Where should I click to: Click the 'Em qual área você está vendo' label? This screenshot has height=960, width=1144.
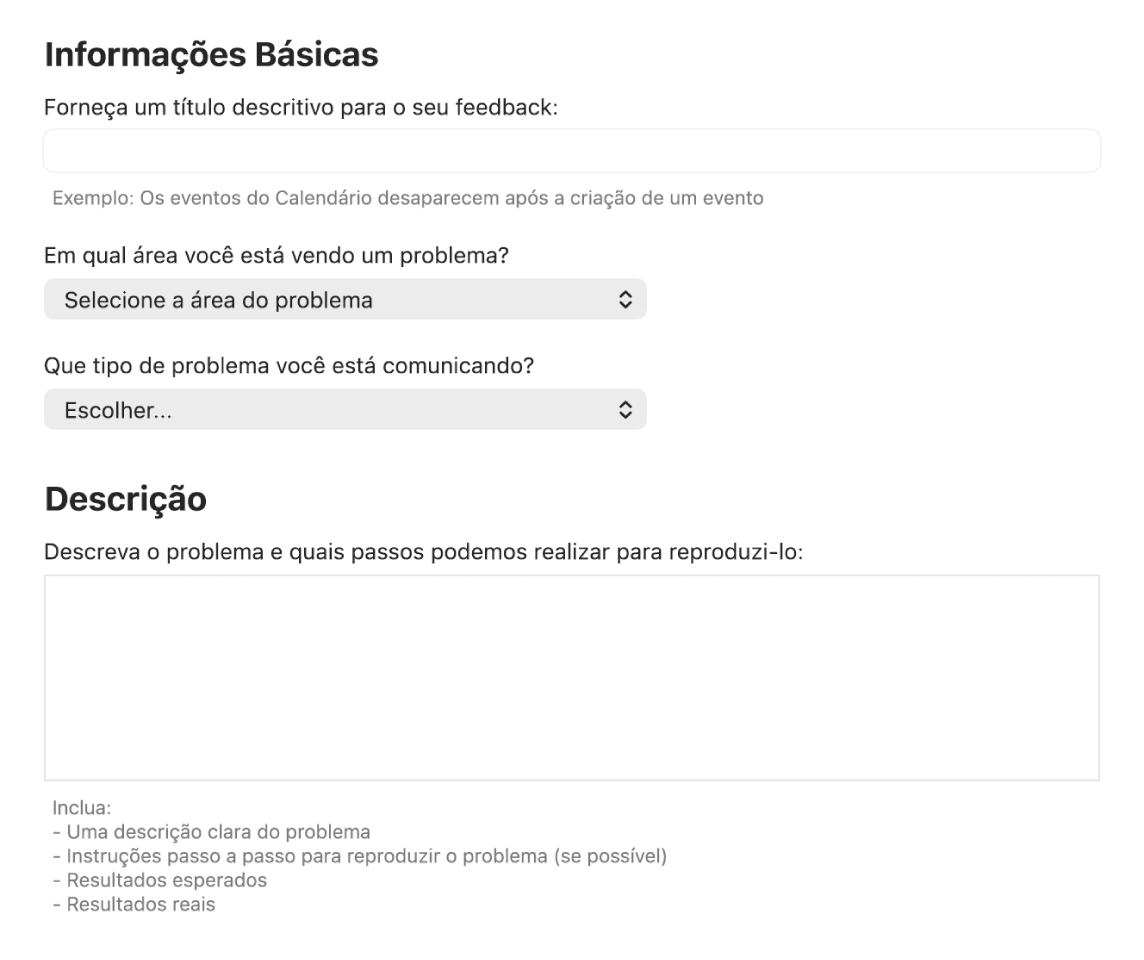tap(277, 256)
